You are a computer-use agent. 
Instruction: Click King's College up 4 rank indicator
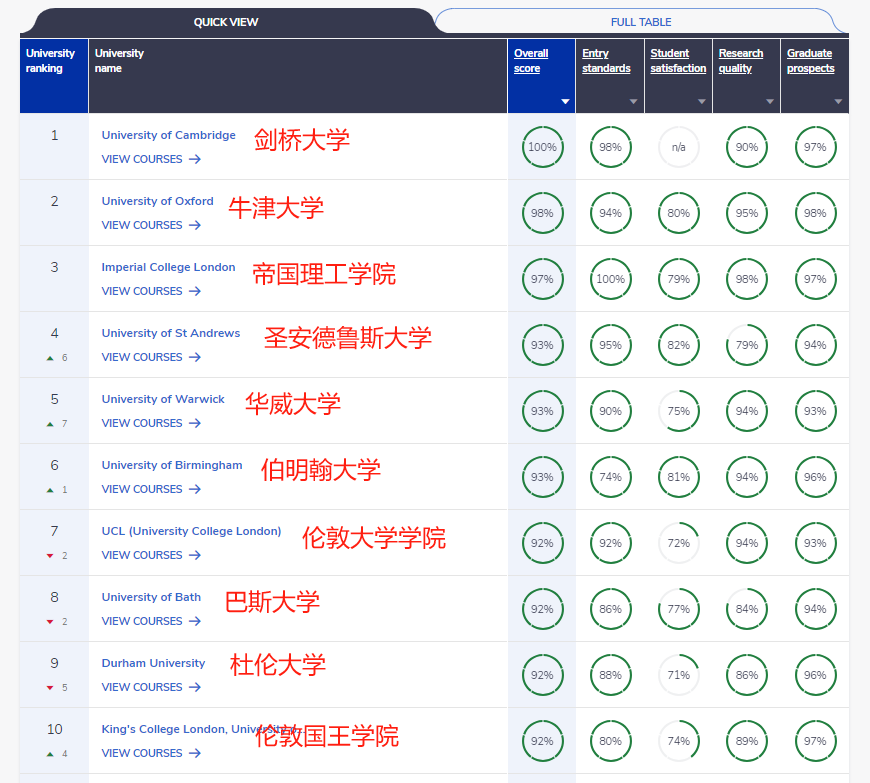coord(57,754)
